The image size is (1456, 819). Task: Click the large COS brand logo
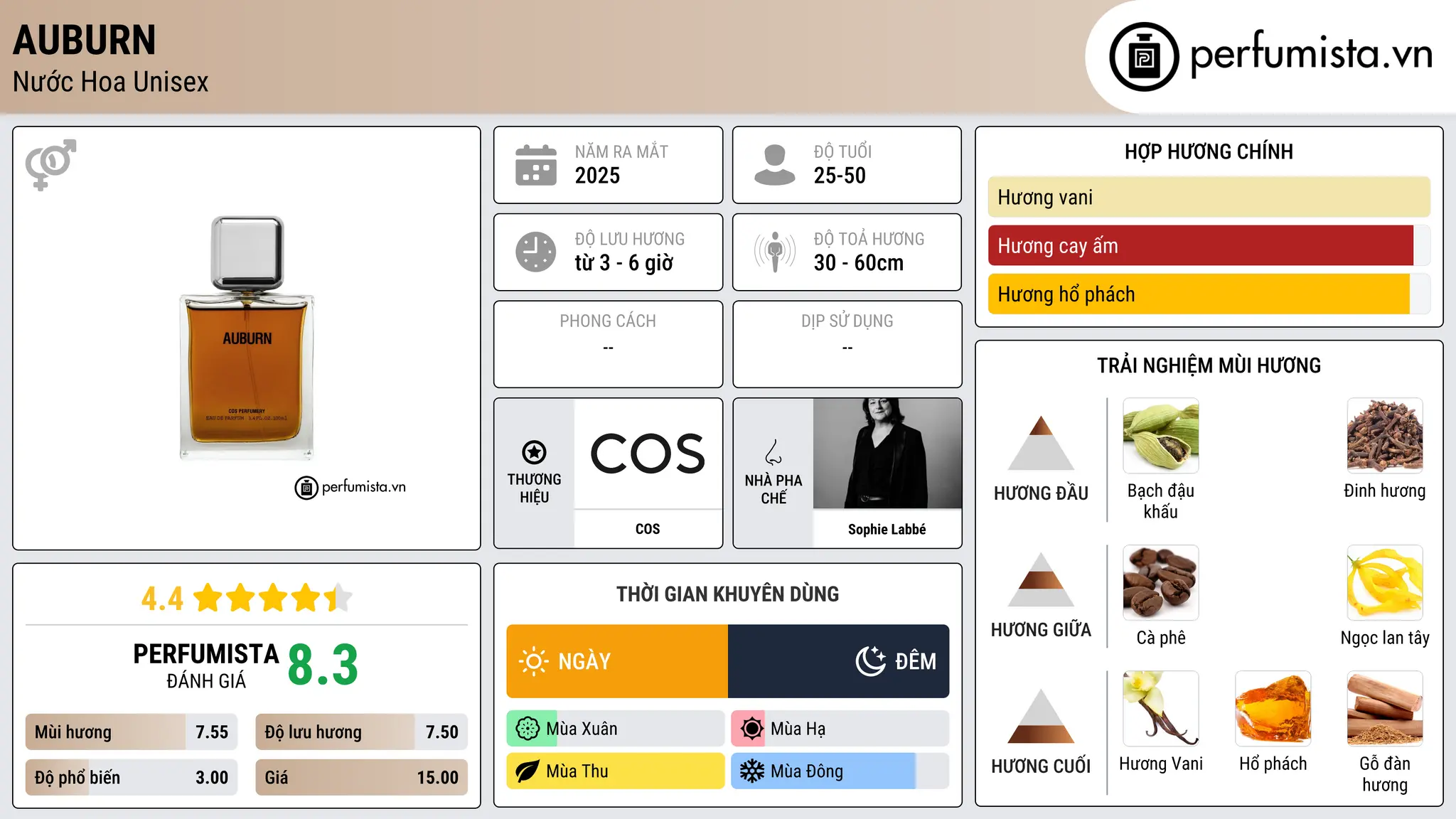(648, 454)
